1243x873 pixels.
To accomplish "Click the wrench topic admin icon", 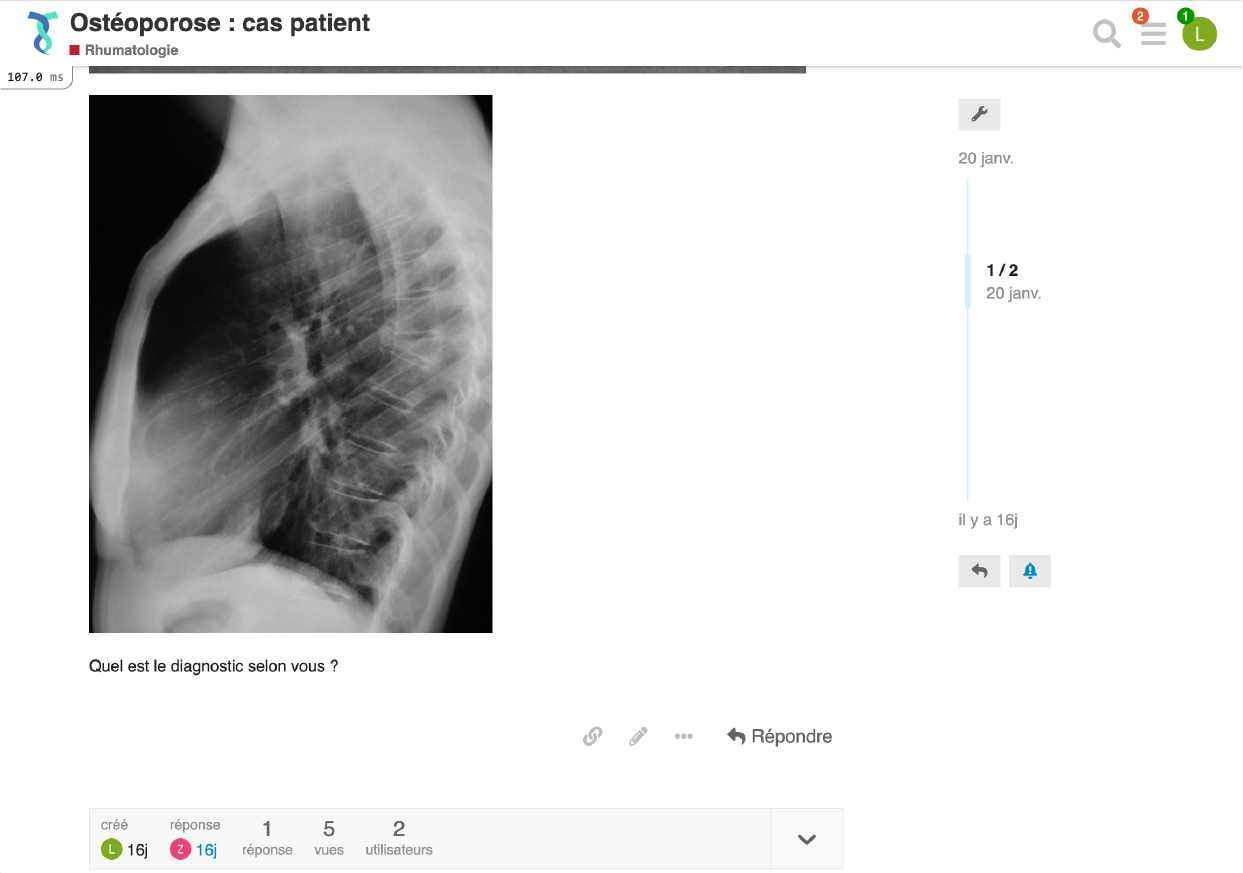I will click(979, 115).
